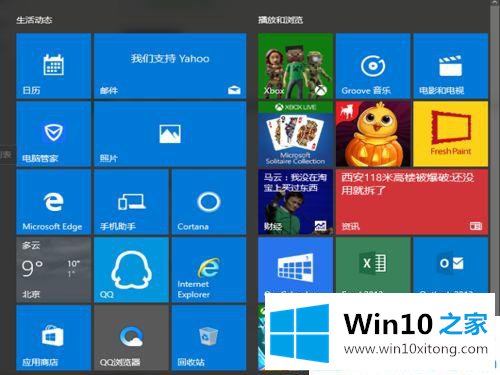This screenshot has height=375, width=500.
Task: Open the 日历 calendar tile
Action: click(x=53, y=66)
